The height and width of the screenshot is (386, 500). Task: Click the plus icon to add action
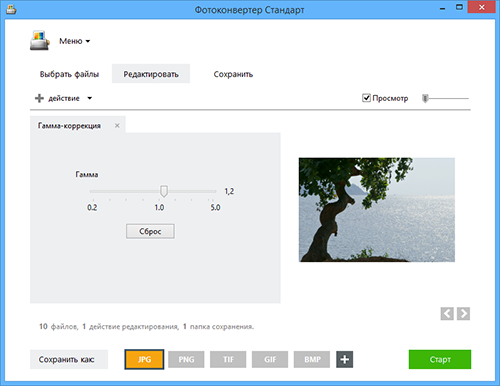click(x=39, y=98)
